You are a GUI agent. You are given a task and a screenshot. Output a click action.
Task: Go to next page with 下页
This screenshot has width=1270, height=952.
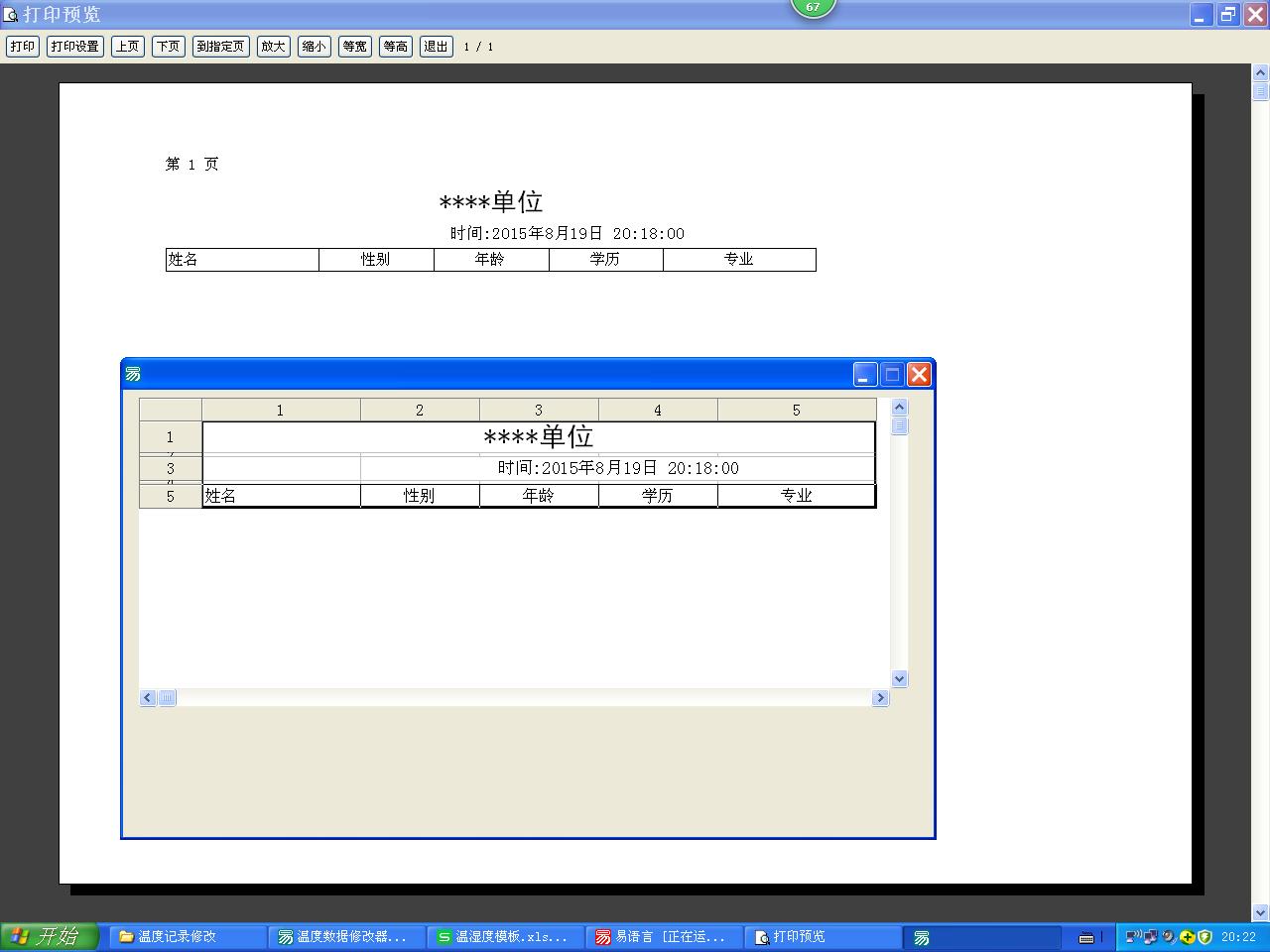pyautogui.click(x=169, y=47)
